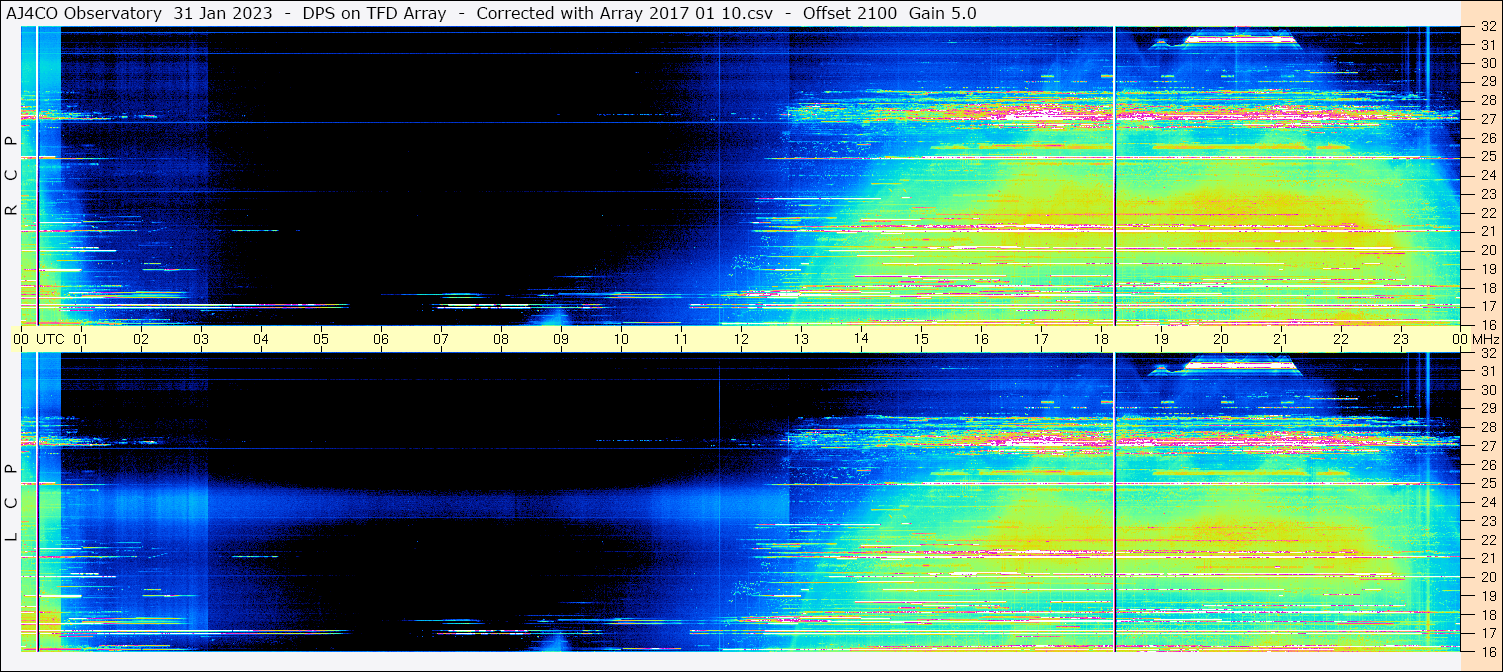1503x672 pixels.
Task: Click 24 MHz on the LCP frequency scale
Action: [x=1488, y=502]
